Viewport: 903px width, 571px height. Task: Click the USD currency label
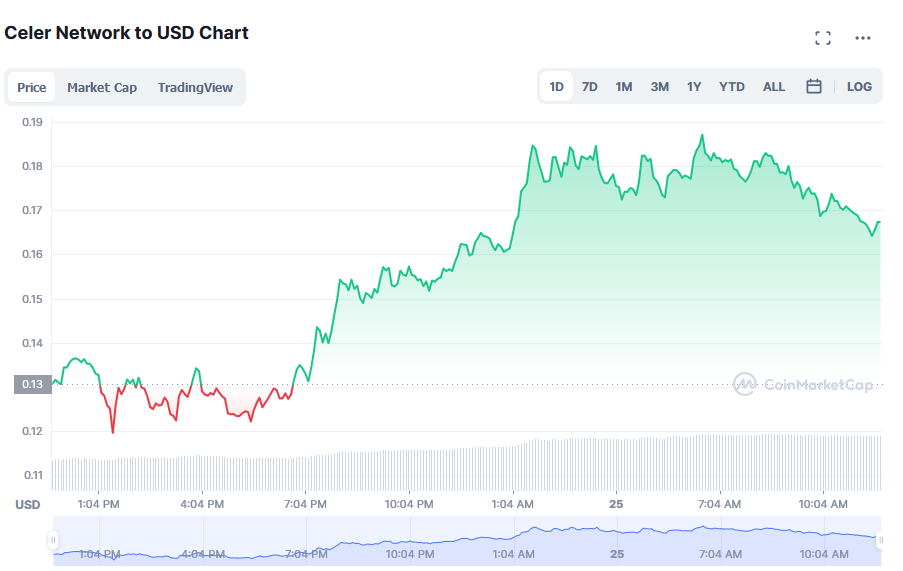28,505
